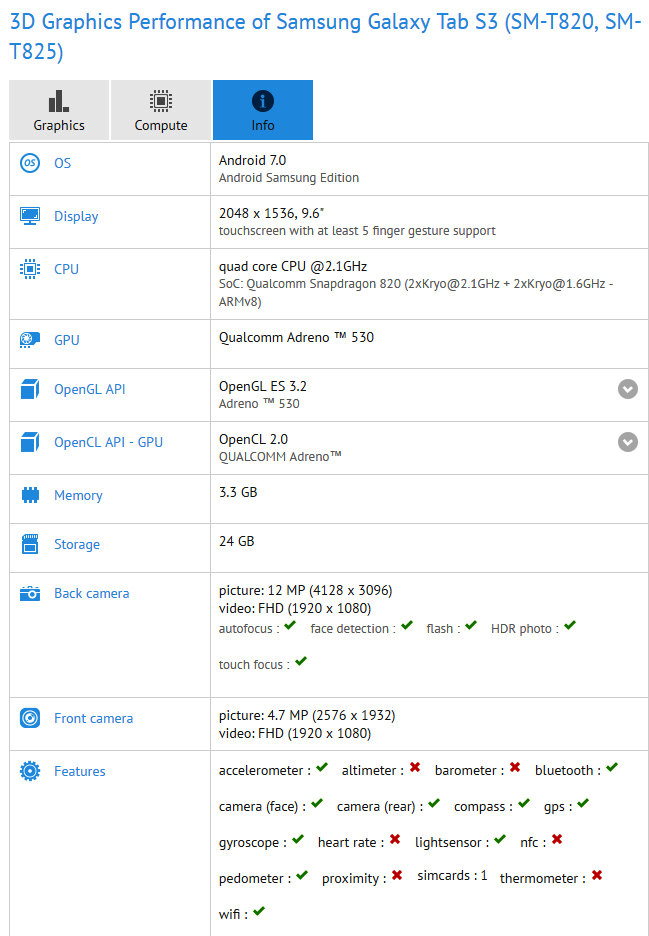Switch to the Compute tab
The width and height of the screenshot is (649, 936).
coord(160,110)
